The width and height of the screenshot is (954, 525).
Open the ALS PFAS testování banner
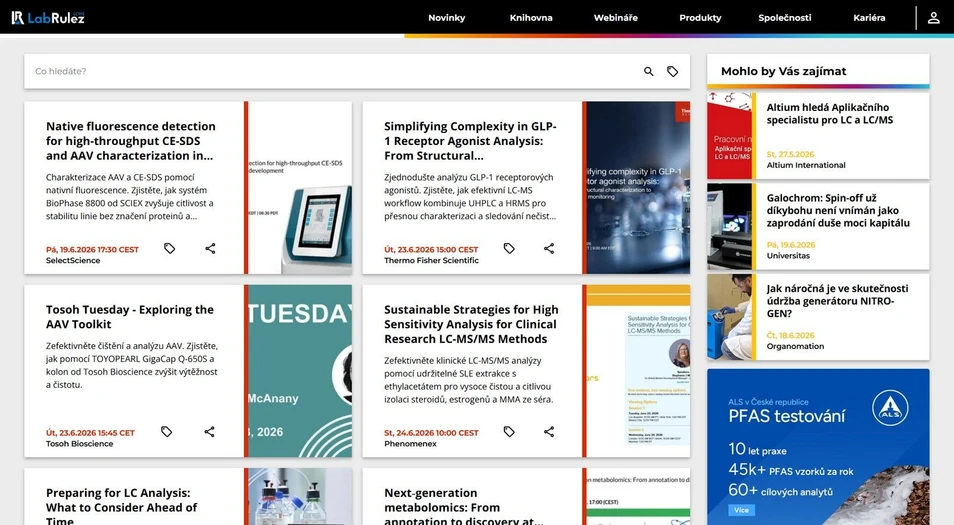tap(818, 447)
